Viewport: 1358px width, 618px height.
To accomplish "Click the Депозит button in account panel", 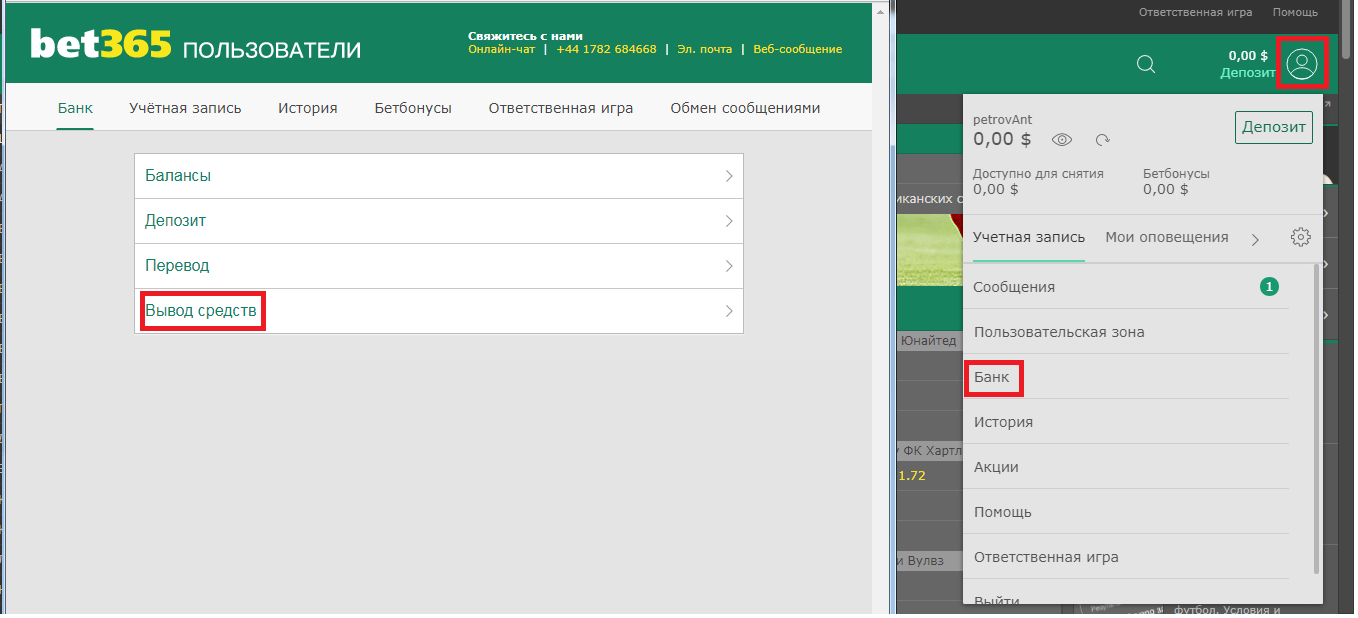I will [1274, 127].
